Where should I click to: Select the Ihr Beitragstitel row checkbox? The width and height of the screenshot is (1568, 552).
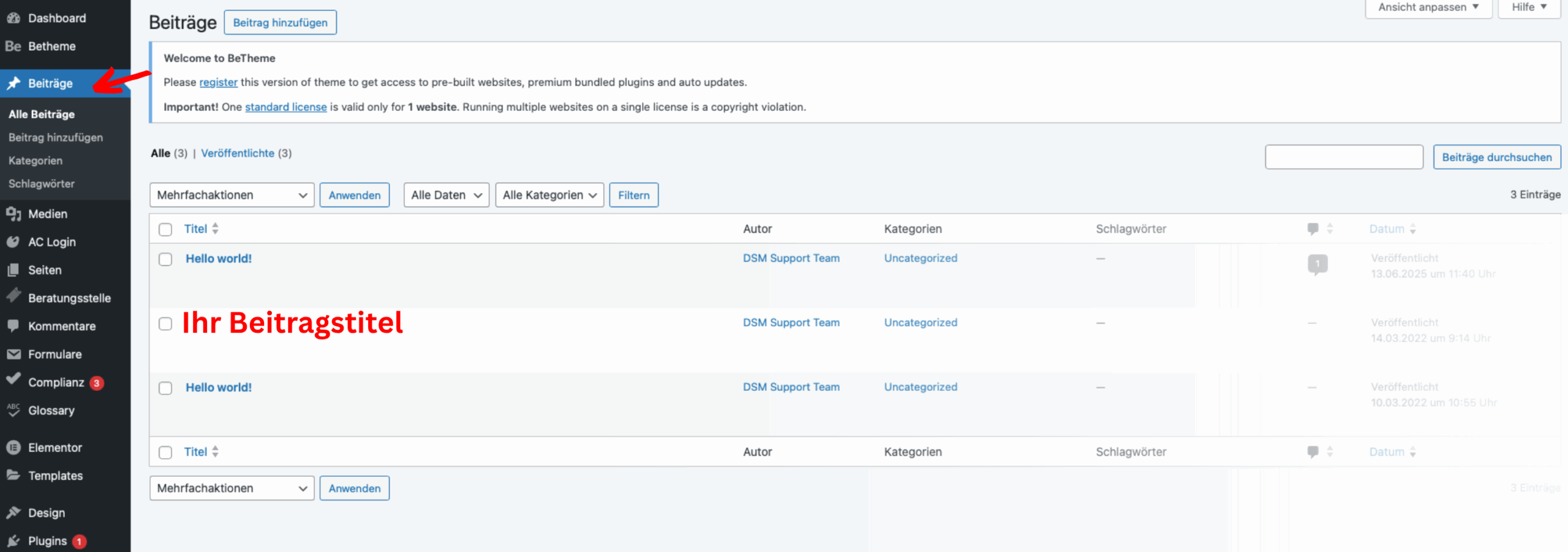[x=165, y=323]
